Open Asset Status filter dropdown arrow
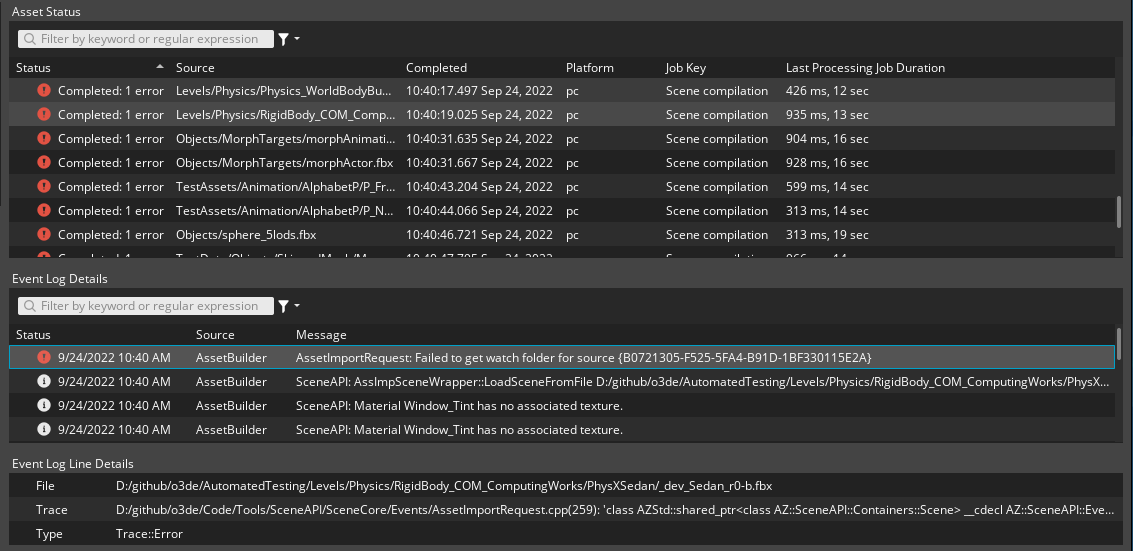 297,39
